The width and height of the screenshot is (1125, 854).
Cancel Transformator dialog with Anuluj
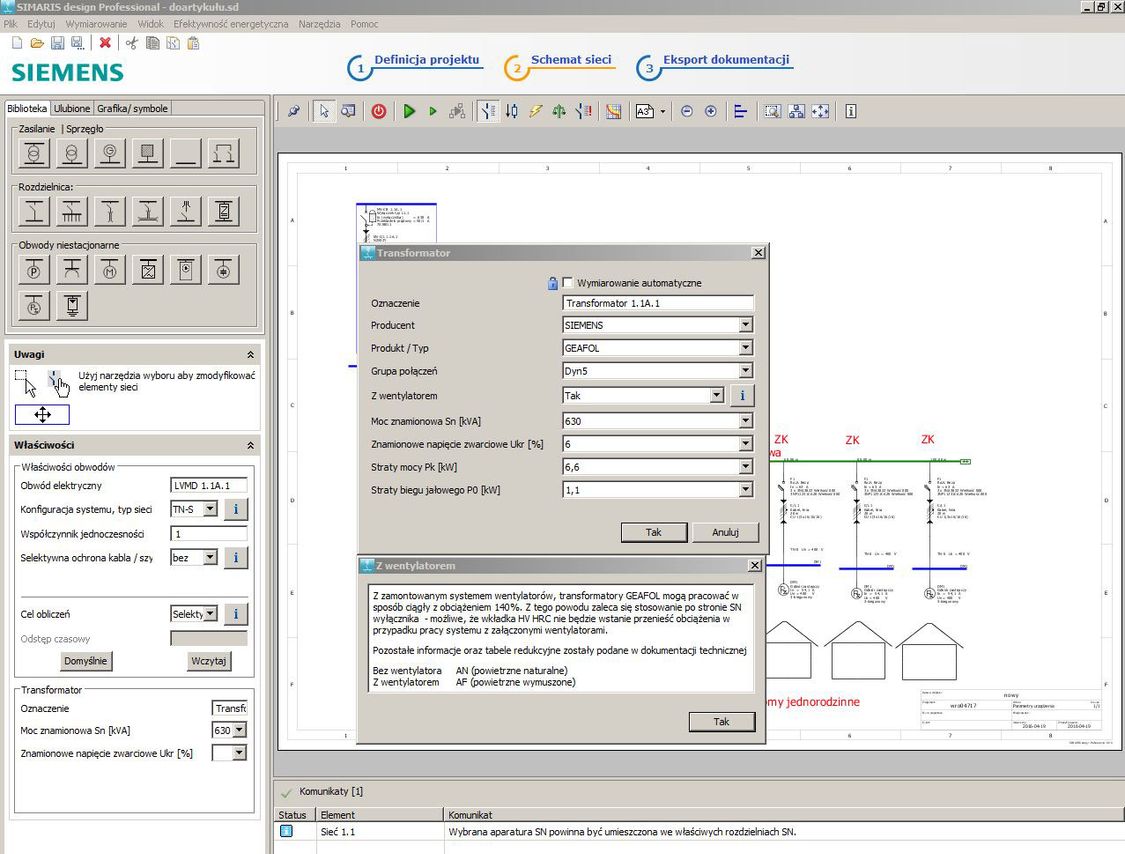[x=725, y=532]
